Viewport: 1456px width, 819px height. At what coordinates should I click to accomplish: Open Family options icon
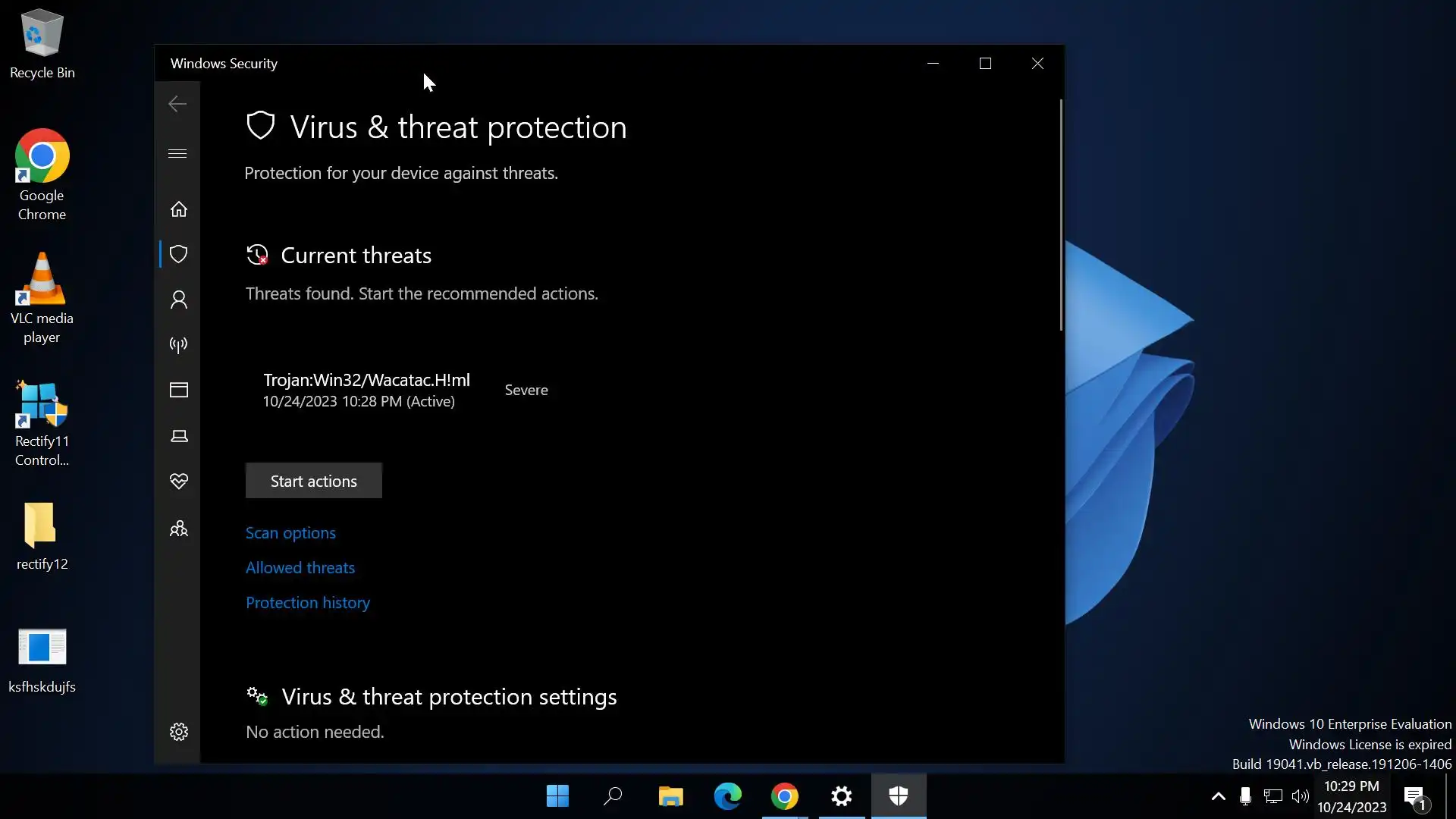click(179, 529)
